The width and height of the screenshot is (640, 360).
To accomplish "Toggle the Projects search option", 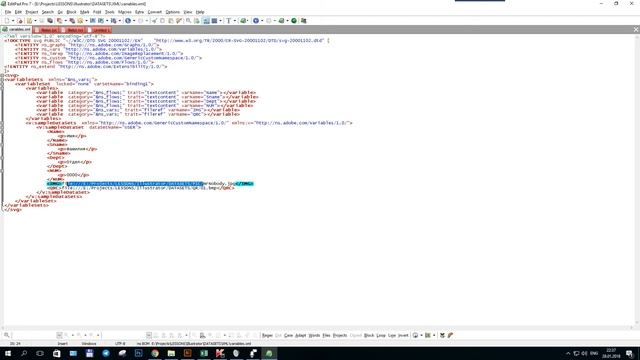I will (x=340, y=336).
